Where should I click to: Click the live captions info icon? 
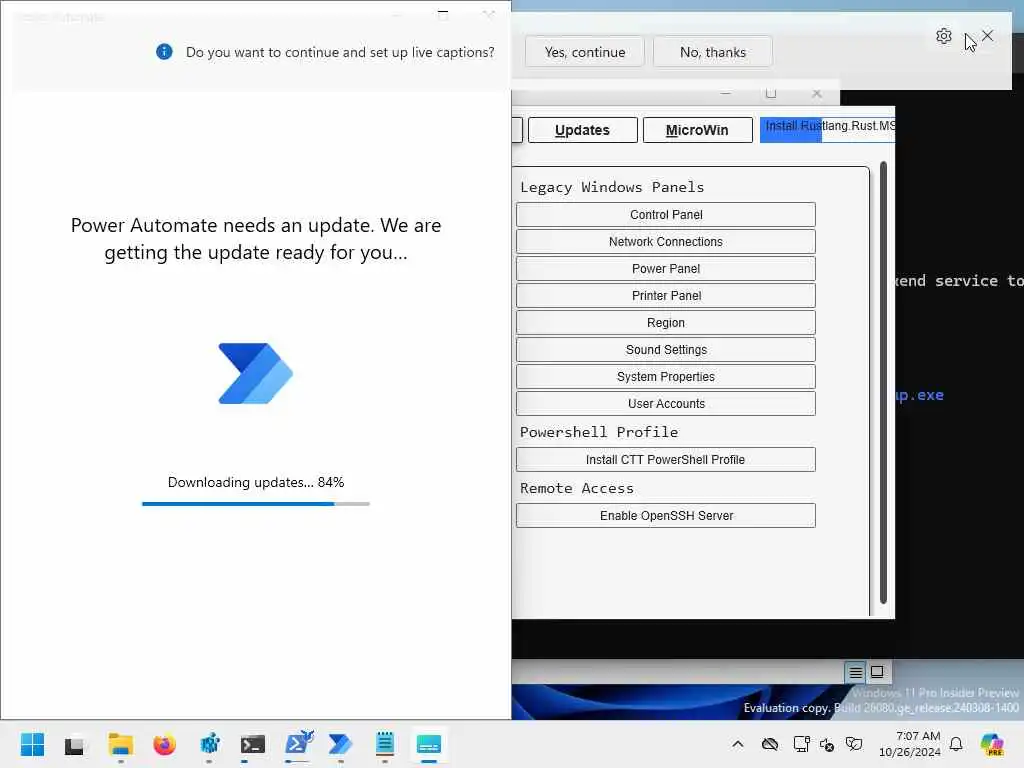[165, 52]
